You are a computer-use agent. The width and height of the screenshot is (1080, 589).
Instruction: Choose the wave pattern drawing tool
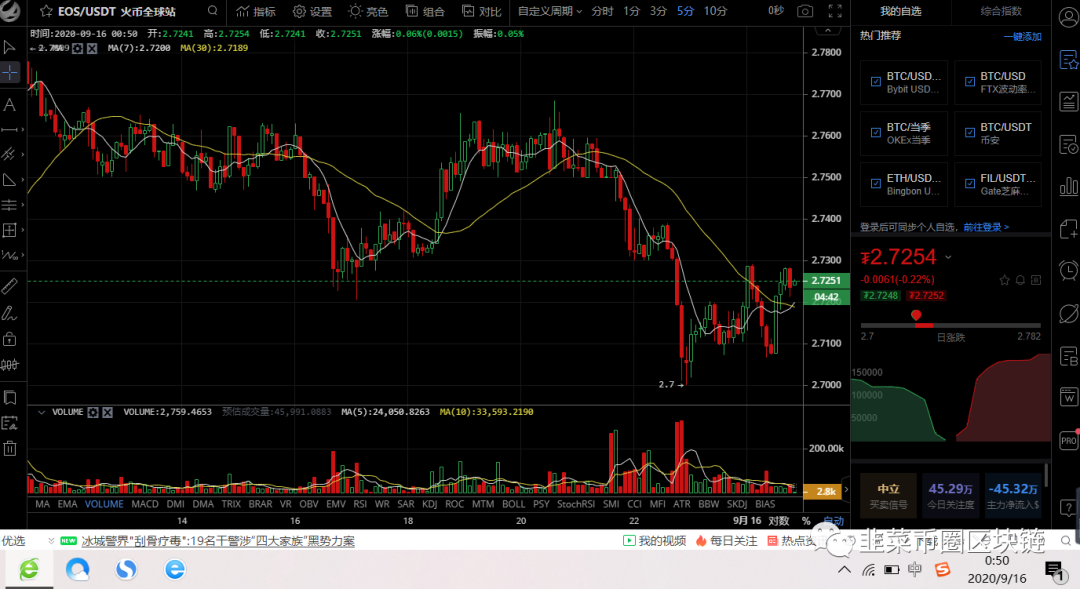click(10, 256)
